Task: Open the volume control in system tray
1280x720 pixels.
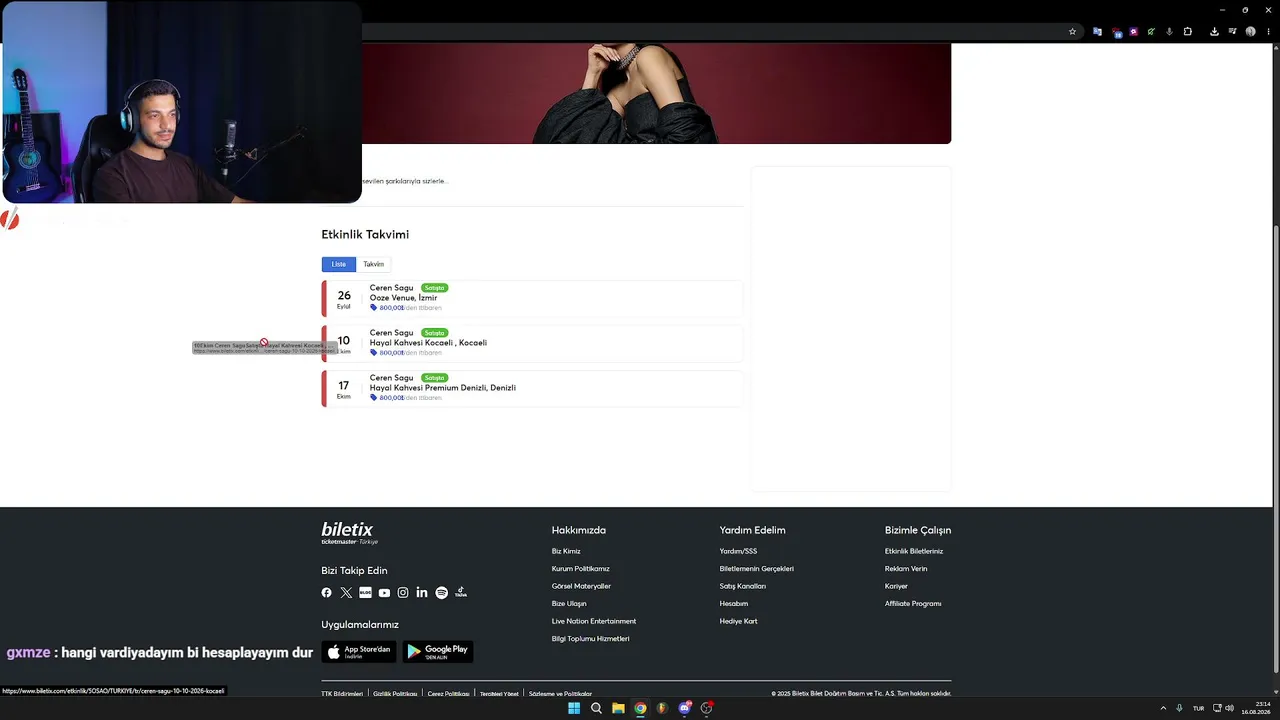Action: (1230, 708)
